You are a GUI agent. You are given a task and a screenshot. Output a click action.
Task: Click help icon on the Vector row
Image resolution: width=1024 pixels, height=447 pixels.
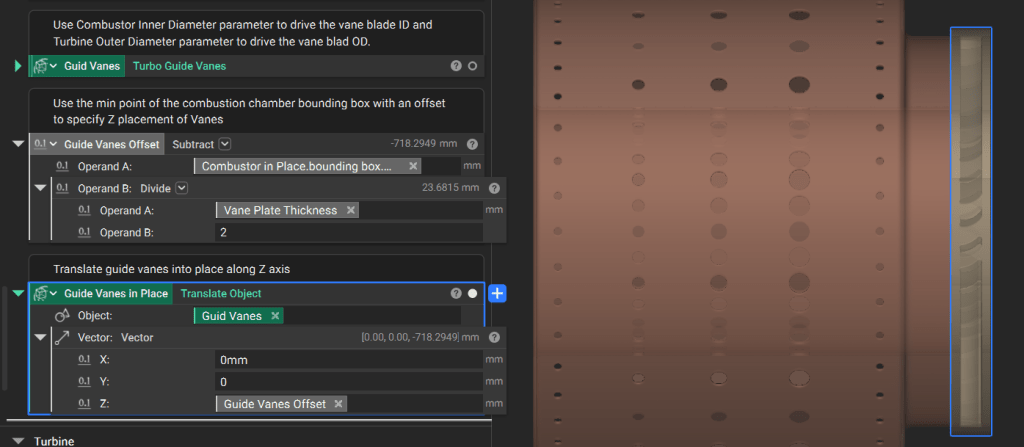[494, 338]
